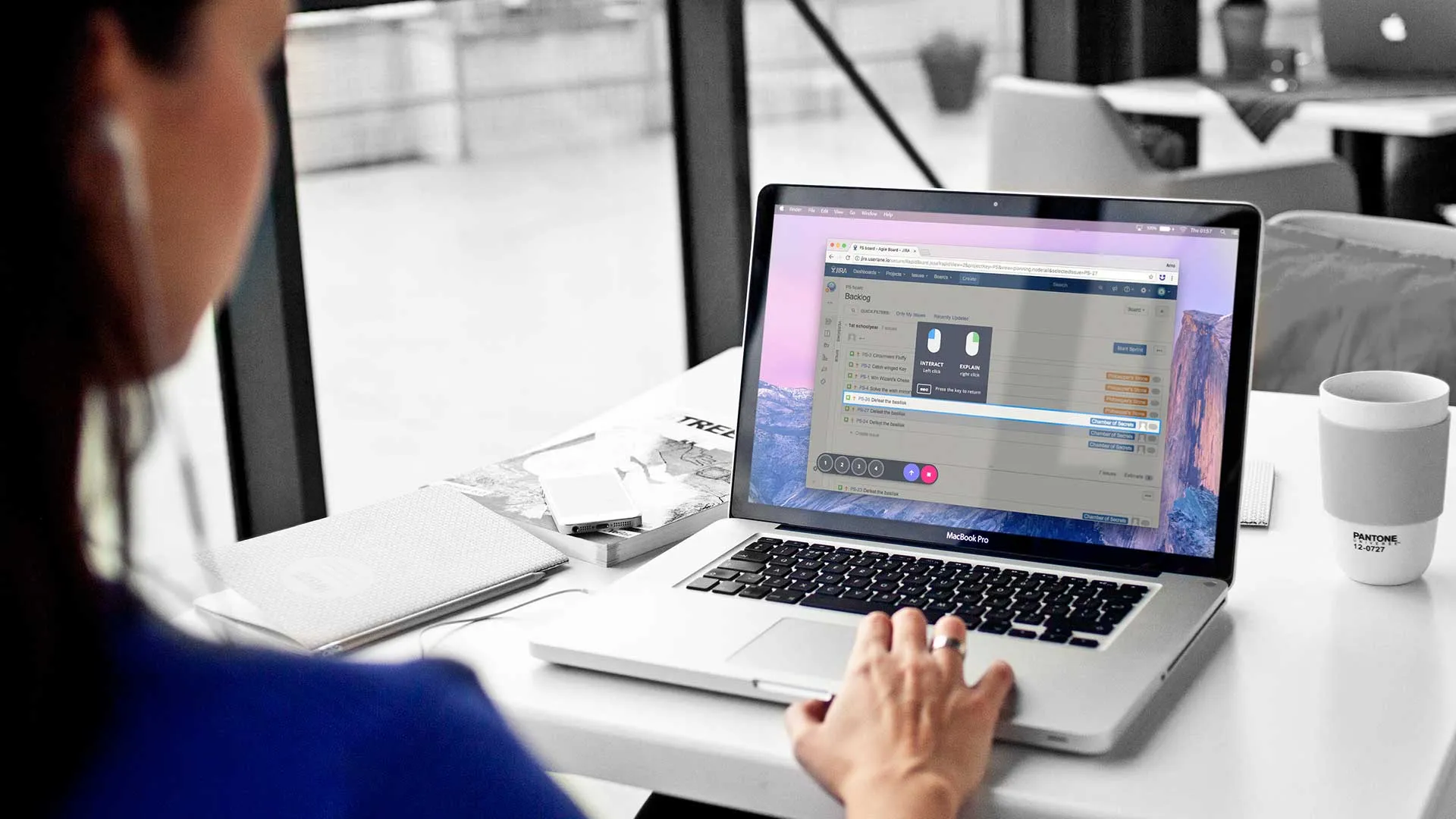
Task: Select the Chamber of Secrets label tag
Action: pos(1113,423)
